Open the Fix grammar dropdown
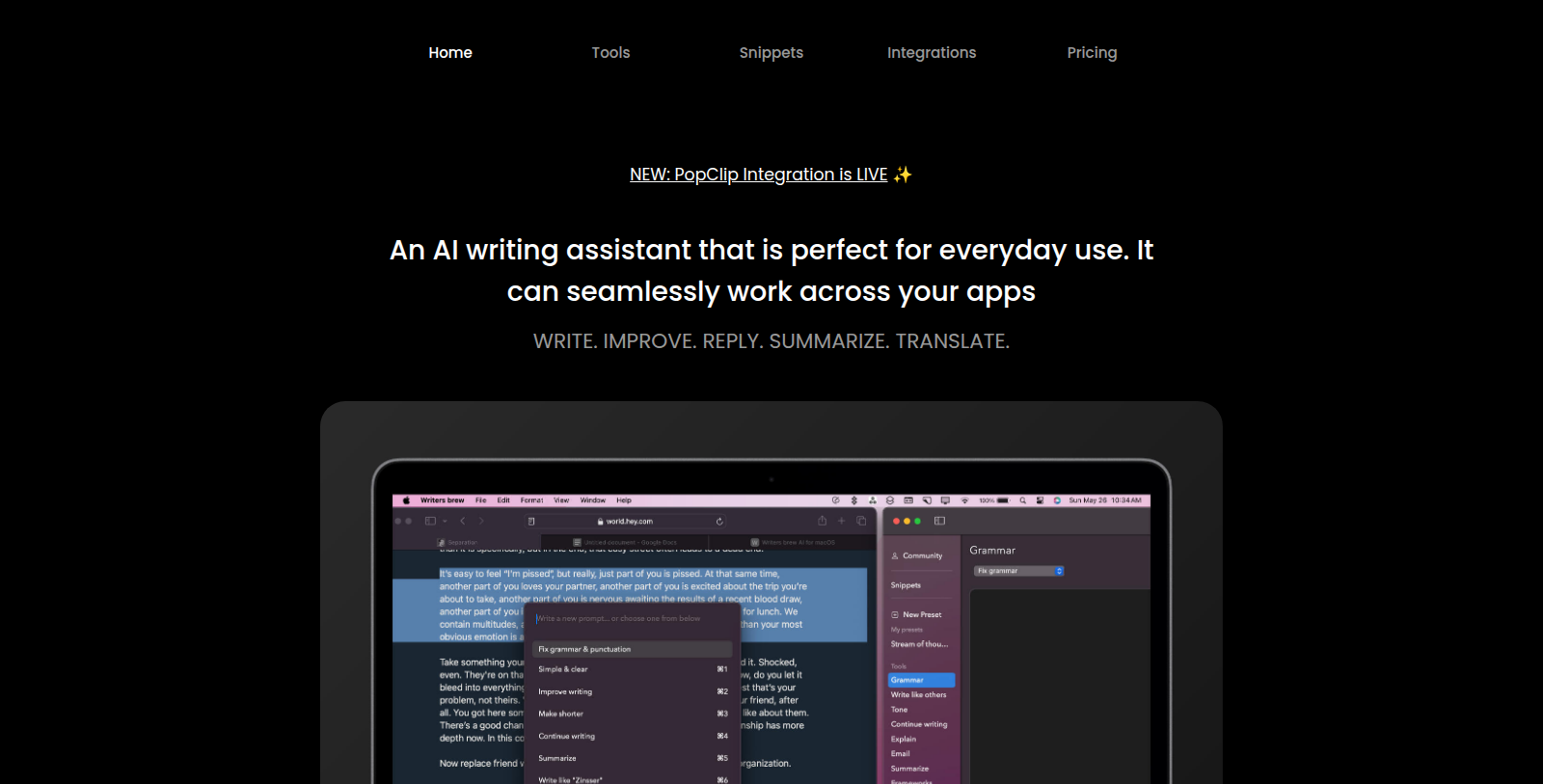Image resolution: width=1543 pixels, height=784 pixels. point(1019,571)
